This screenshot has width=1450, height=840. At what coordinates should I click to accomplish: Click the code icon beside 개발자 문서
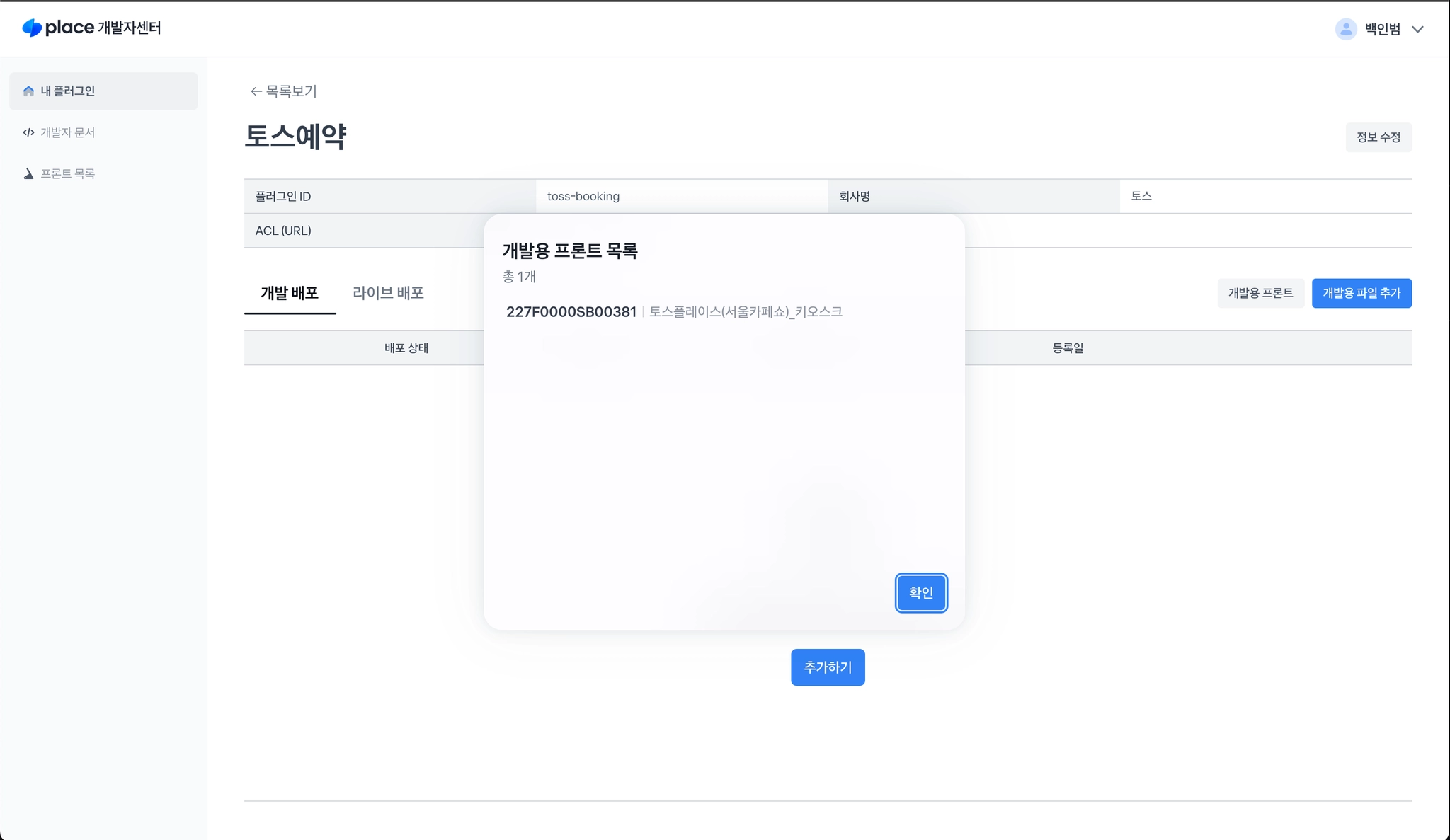point(28,132)
